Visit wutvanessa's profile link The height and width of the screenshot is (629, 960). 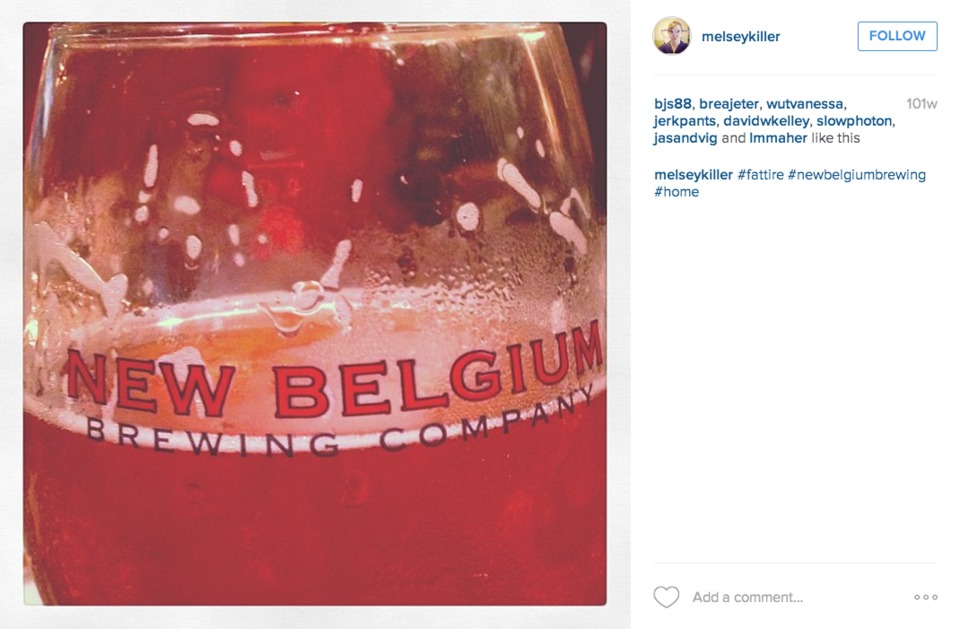click(x=804, y=104)
